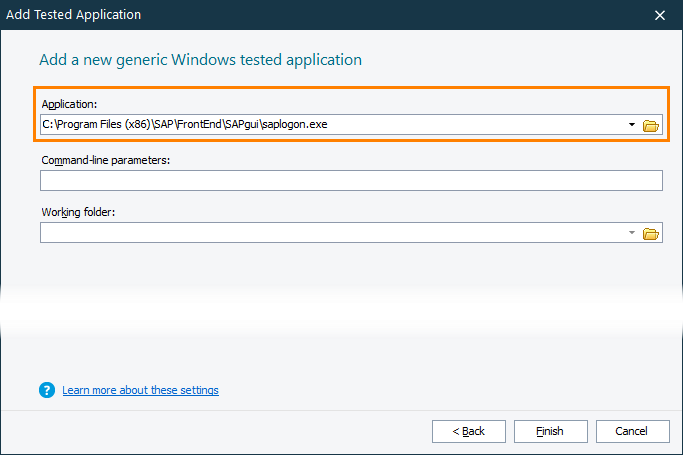
Task: Click 'saplogon.exe' at the application path end
Action: tap(293, 125)
